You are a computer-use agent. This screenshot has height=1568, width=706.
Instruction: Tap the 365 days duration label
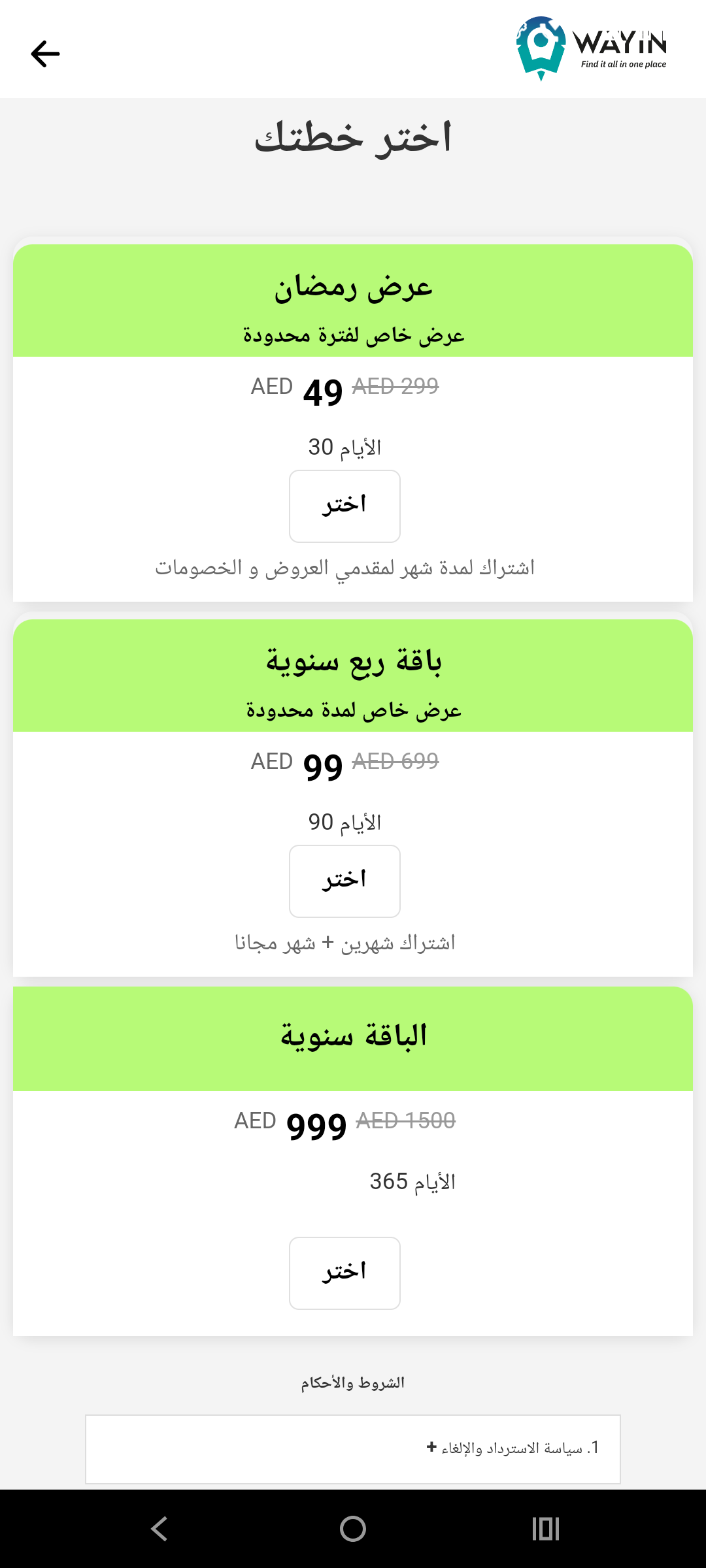pos(412,1181)
